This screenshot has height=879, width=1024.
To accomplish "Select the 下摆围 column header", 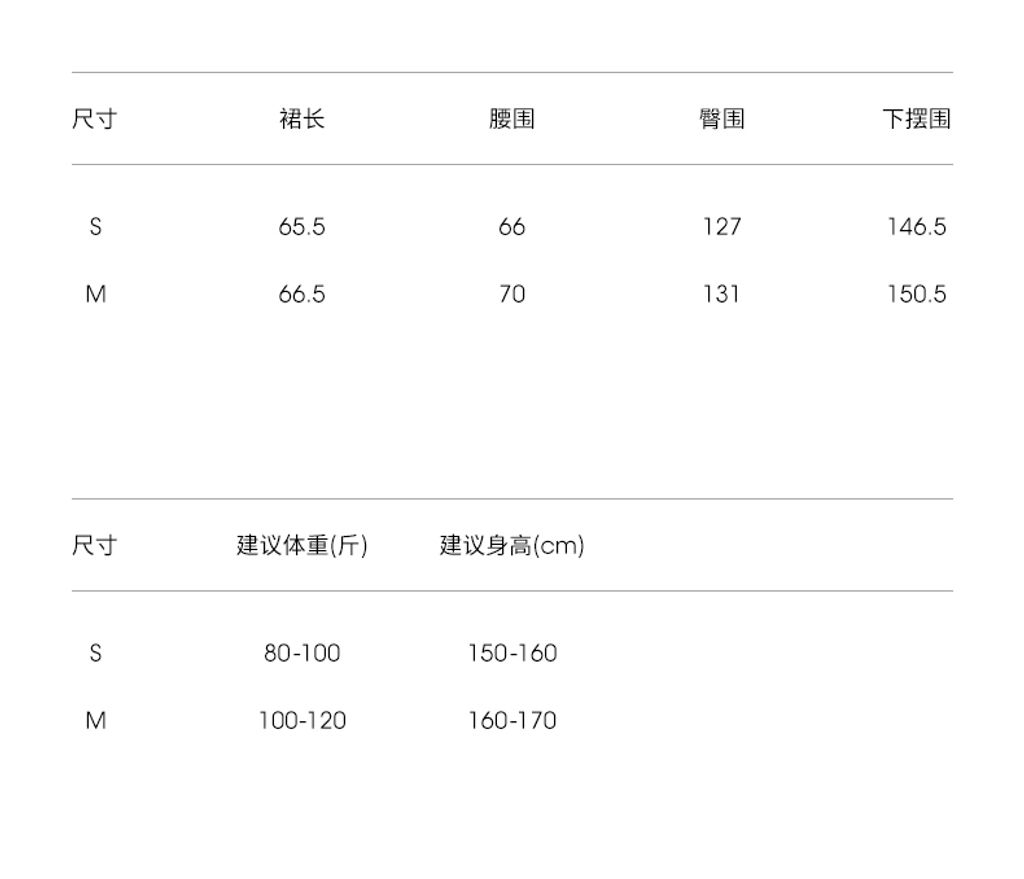I will pos(916,119).
